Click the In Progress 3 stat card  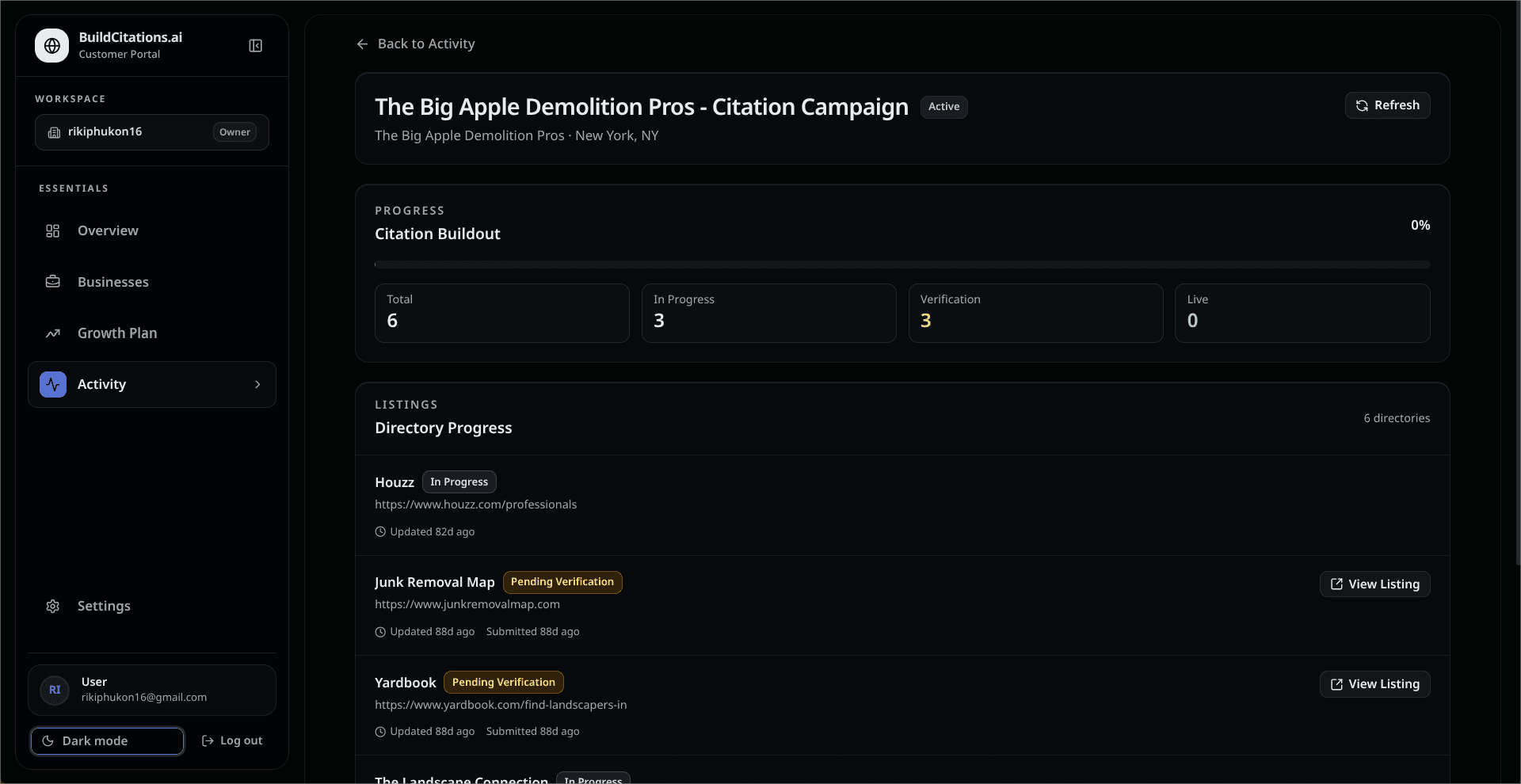(768, 314)
